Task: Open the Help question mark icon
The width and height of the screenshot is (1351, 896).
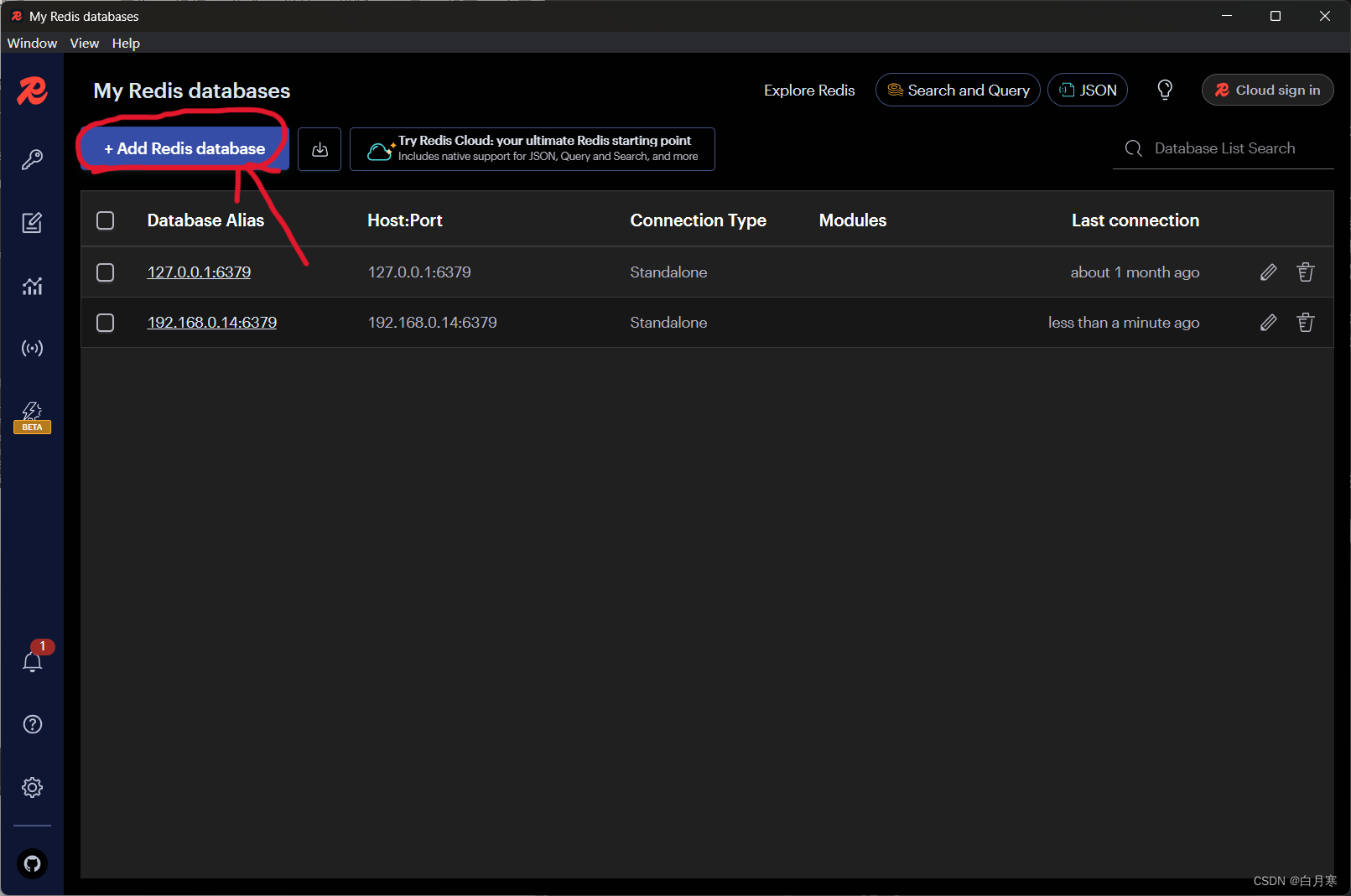Action: pyautogui.click(x=33, y=724)
